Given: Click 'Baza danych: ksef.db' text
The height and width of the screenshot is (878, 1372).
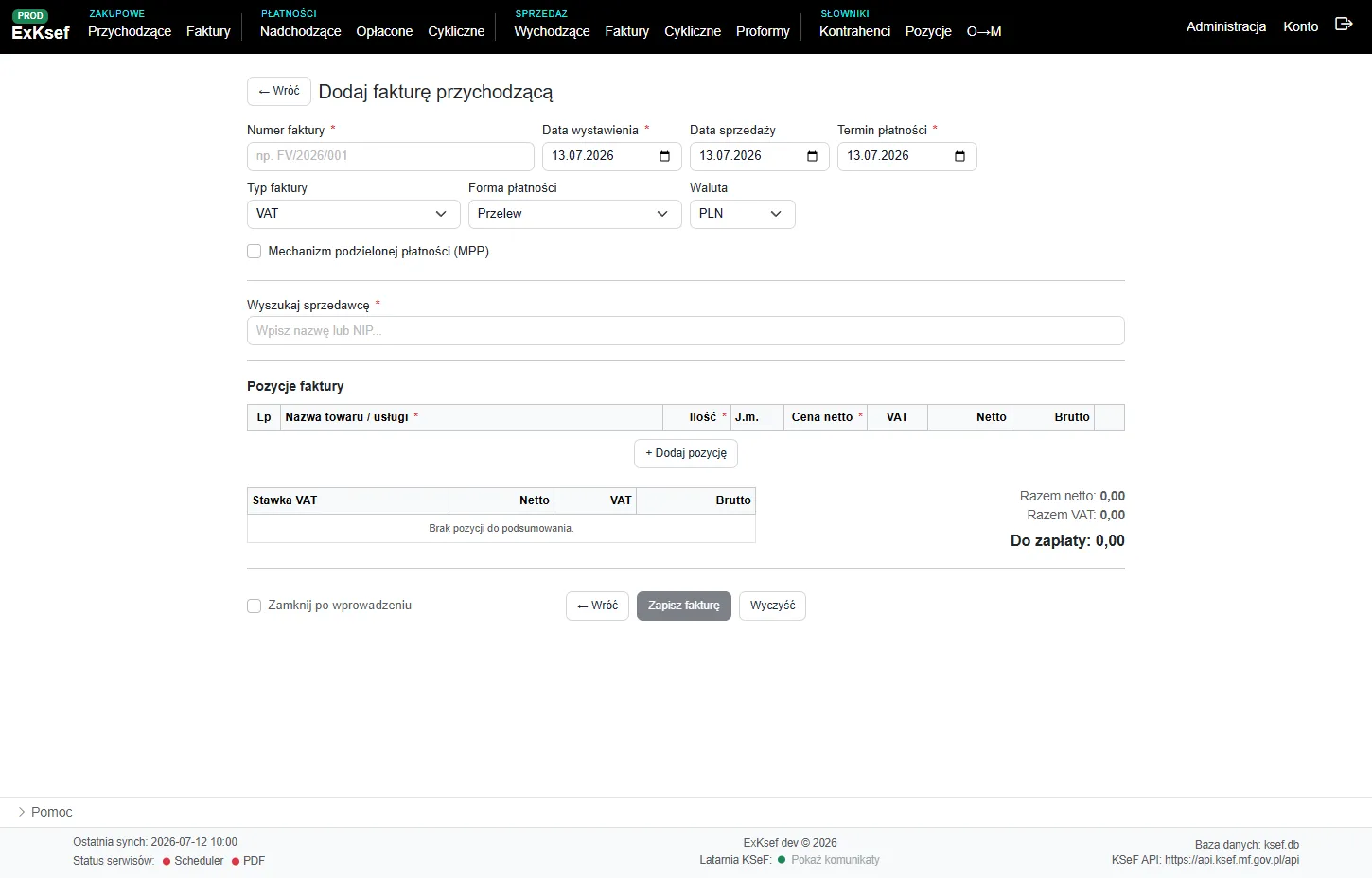Looking at the screenshot, I should [x=1247, y=845].
